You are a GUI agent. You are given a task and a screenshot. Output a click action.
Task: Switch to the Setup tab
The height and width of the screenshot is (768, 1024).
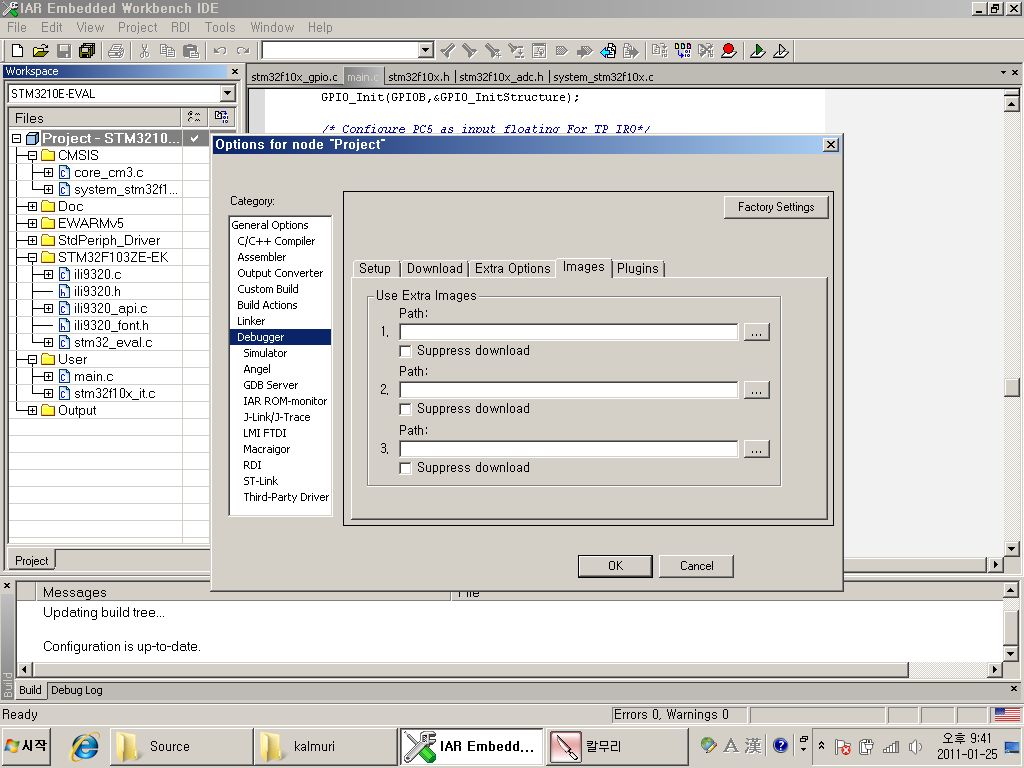(x=375, y=268)
